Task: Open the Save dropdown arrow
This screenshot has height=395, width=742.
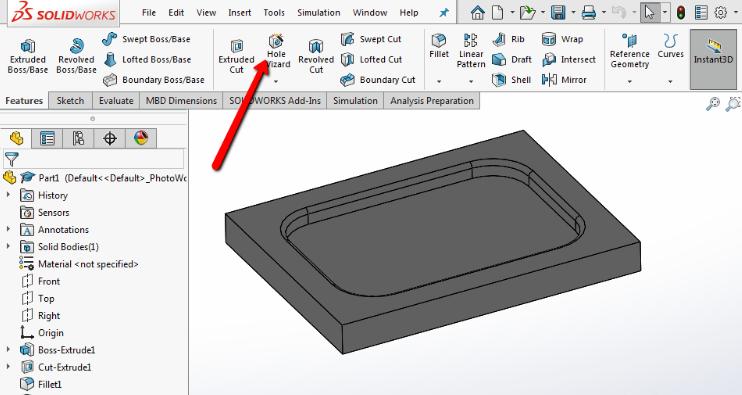Action: pos(573,13)
